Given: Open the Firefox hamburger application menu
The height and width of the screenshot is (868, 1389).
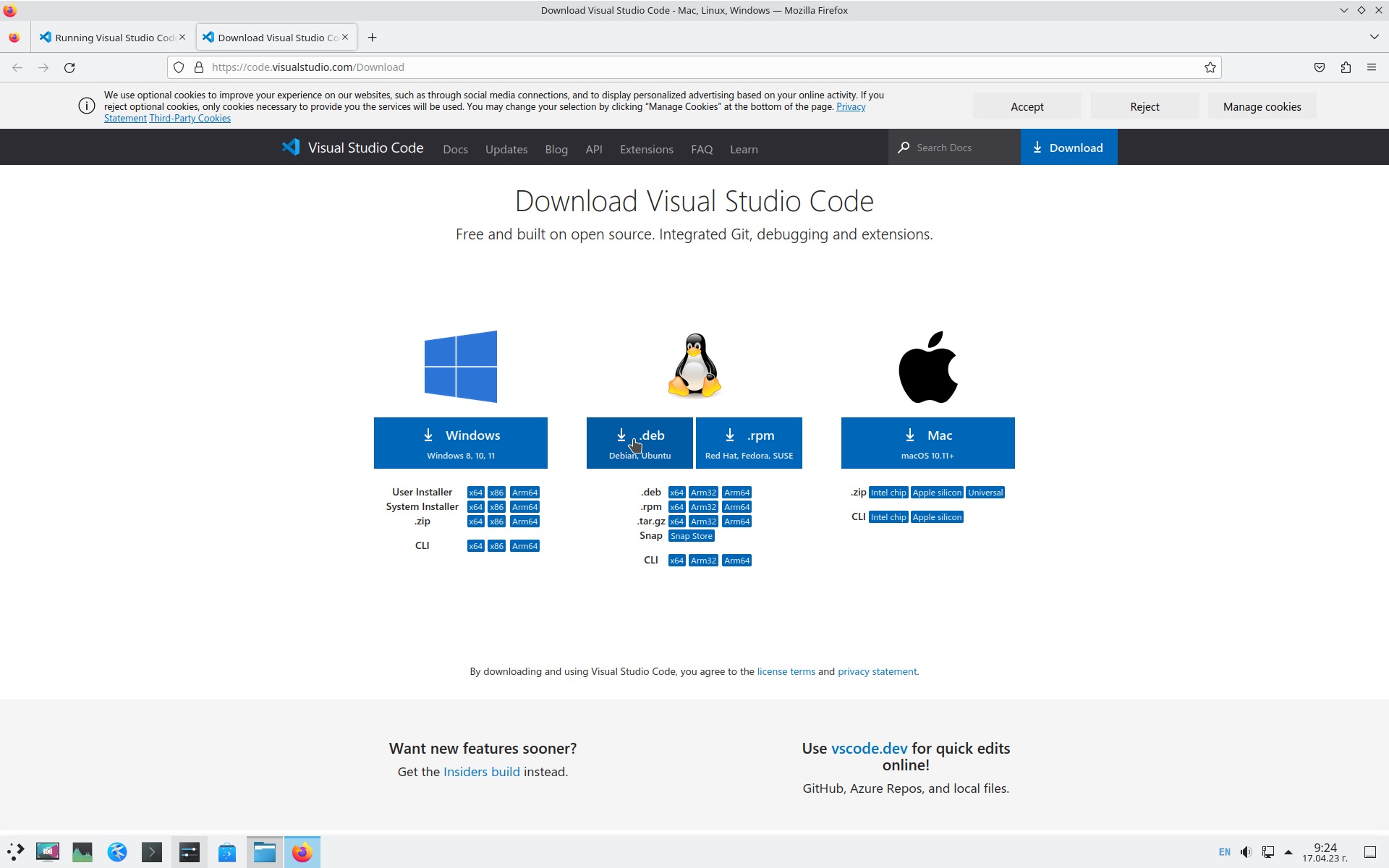Looking at the screenshot, I should point(1372,67).
